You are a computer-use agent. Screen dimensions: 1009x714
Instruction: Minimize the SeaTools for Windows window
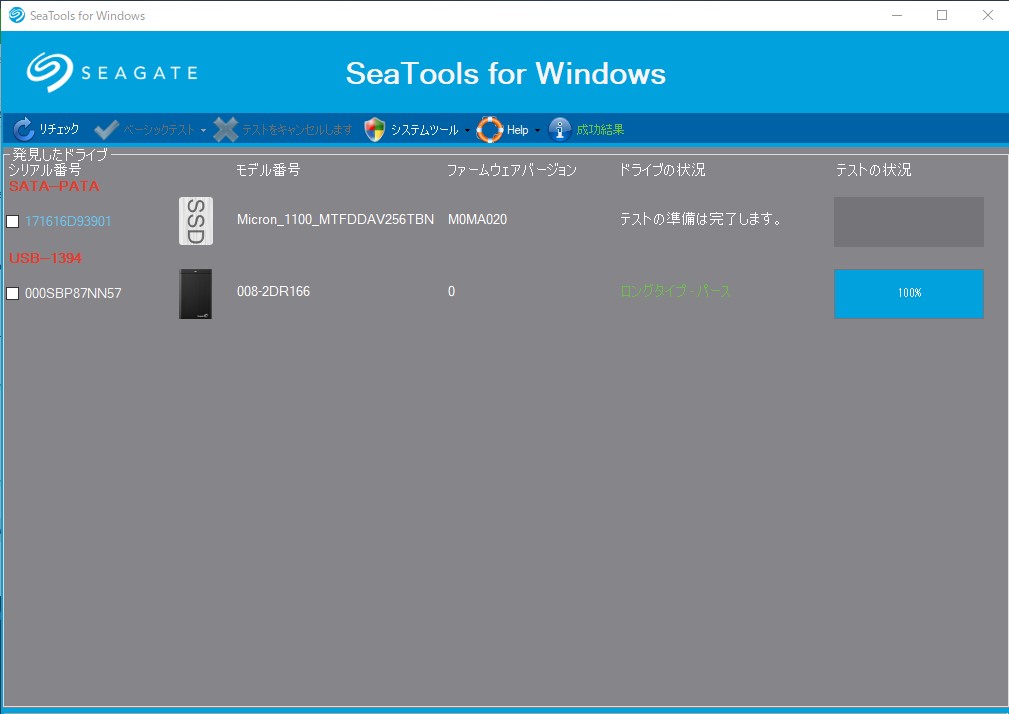click(897, 15)
